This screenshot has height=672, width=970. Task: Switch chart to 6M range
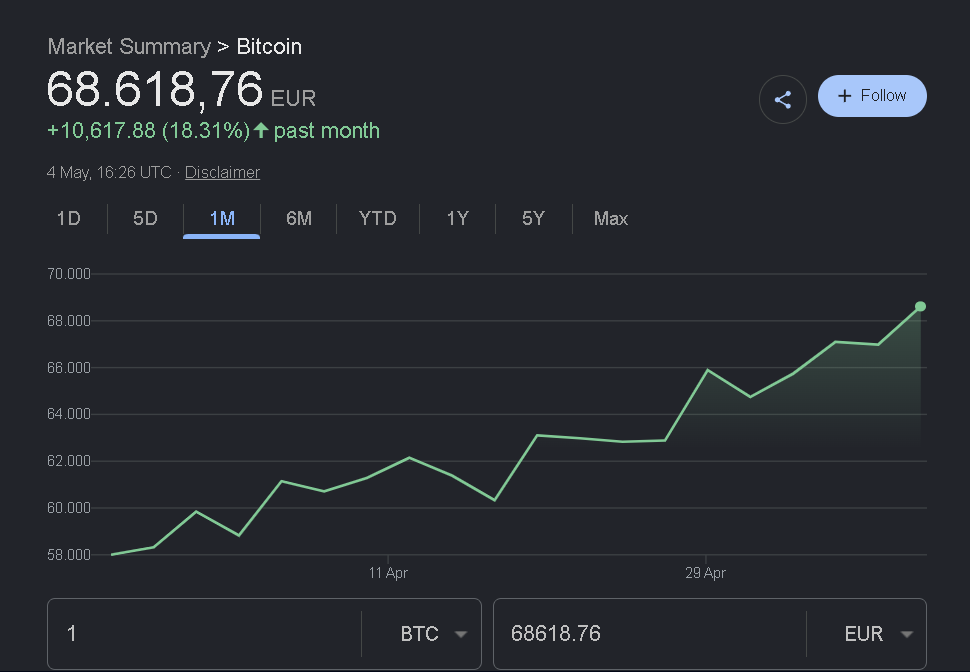pyautogui.click(x=299, y=218)
